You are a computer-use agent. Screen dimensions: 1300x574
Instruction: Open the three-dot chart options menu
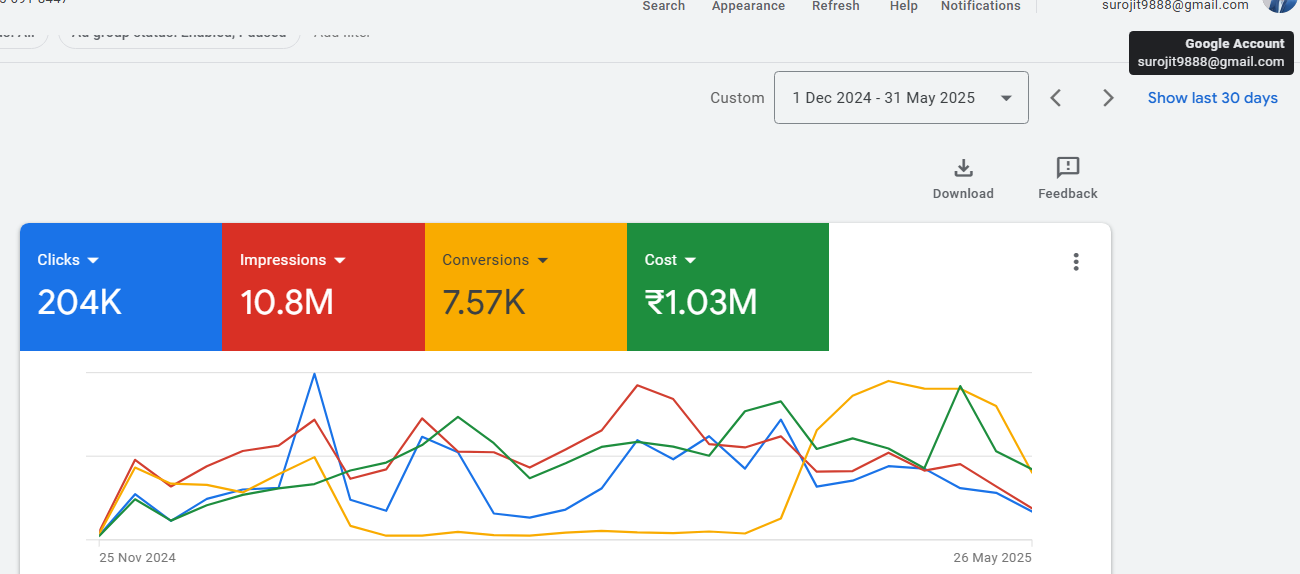tap(1076, 262)
